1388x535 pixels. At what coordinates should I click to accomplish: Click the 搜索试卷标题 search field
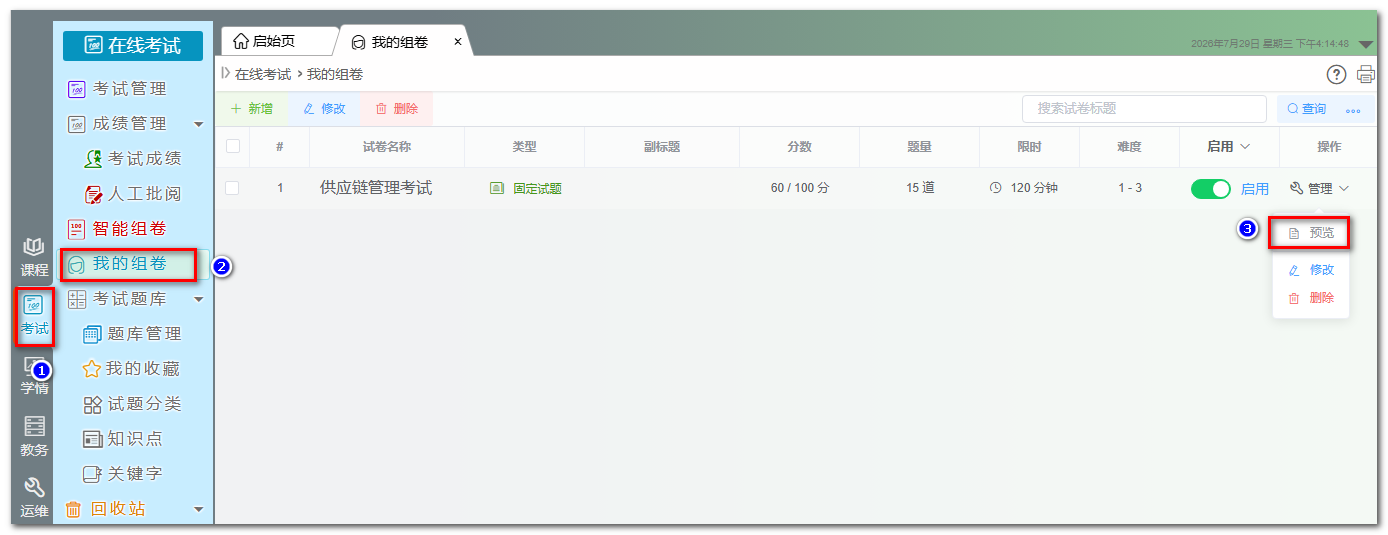click(x=1144, y=109)
